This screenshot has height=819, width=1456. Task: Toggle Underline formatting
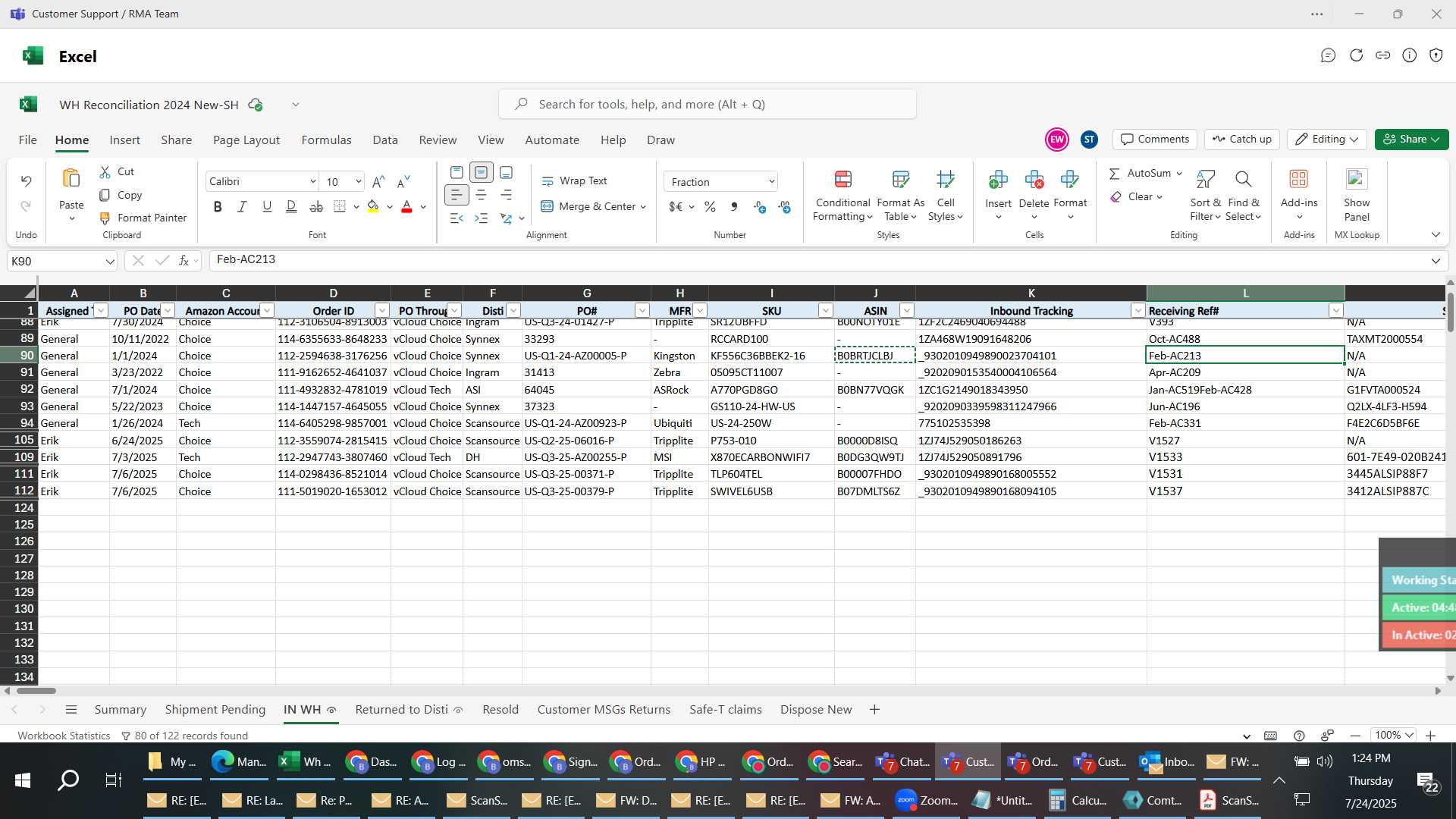coord(267,206)
